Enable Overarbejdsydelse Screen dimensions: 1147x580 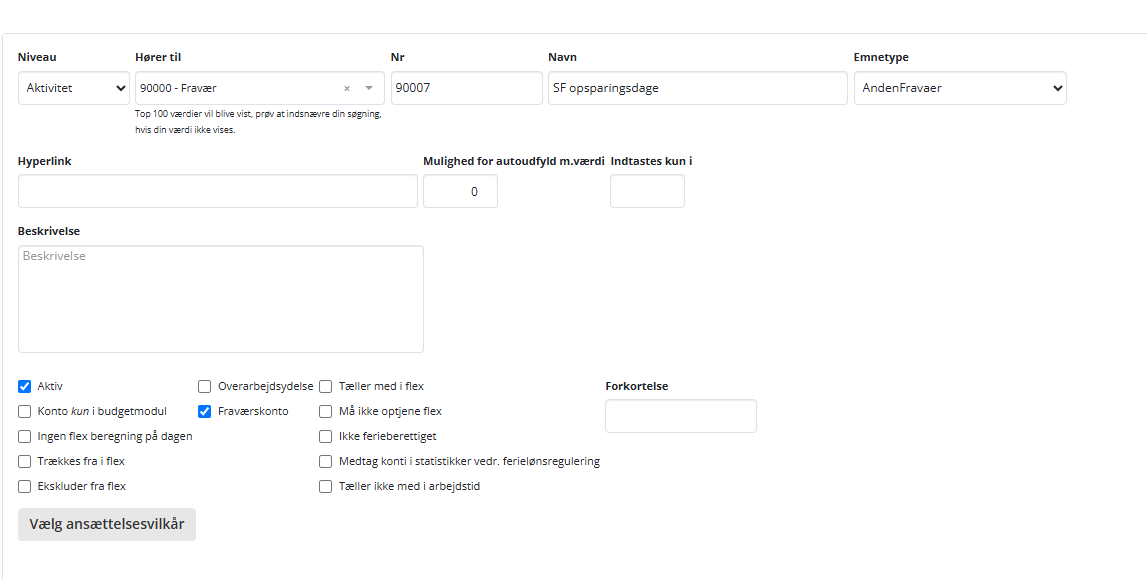[205, 386]
